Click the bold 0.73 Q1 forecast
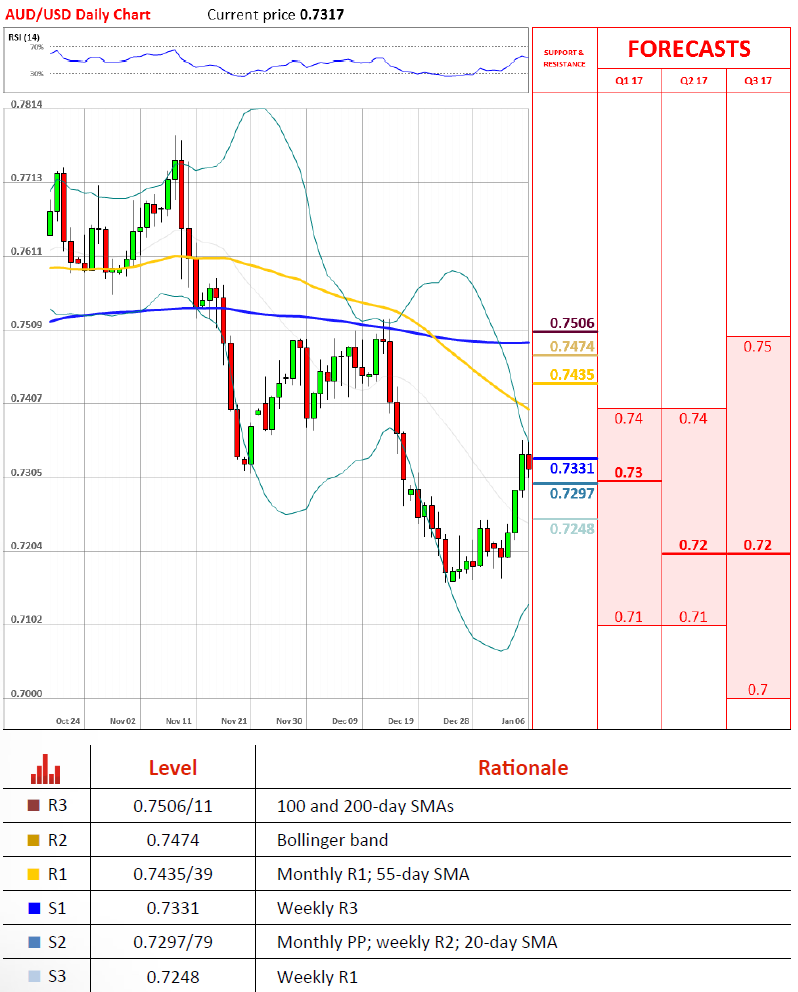Screen dimensions: 798x992 [628, 473]
